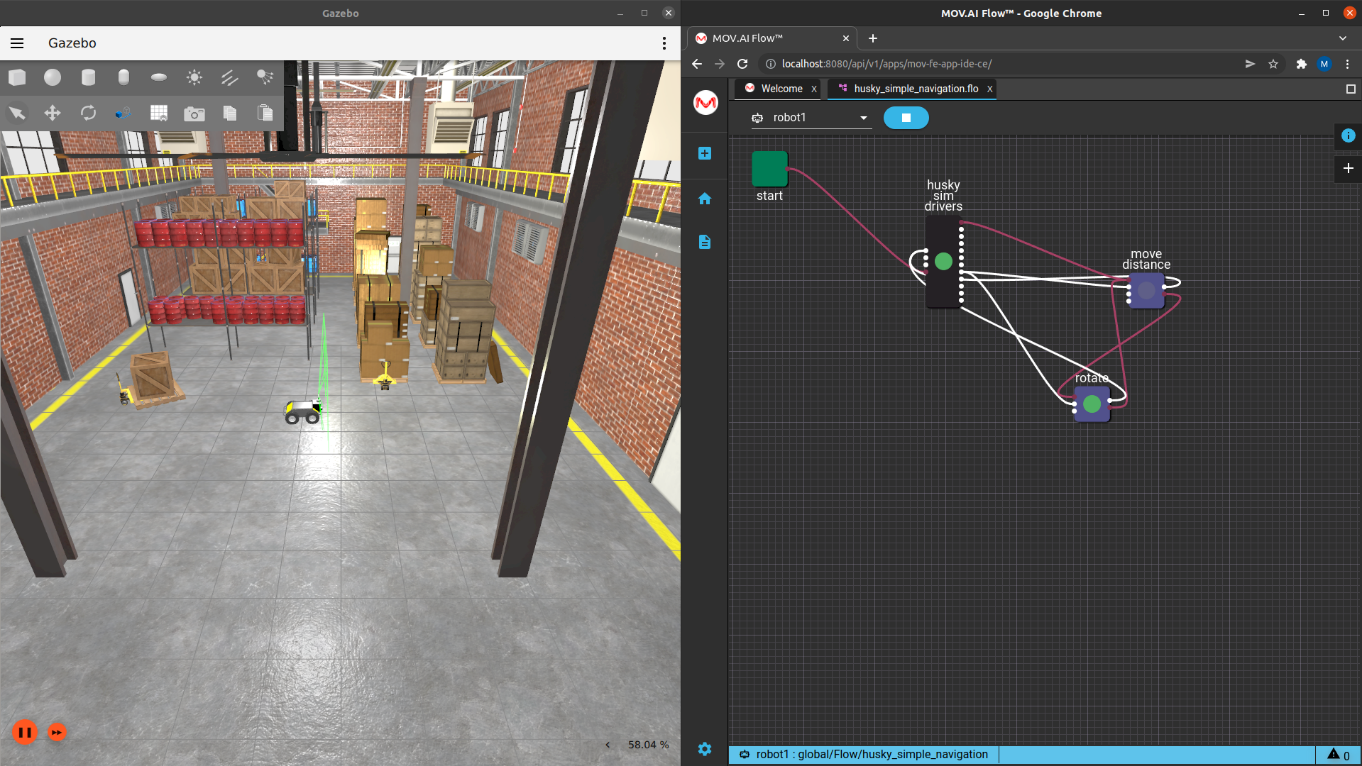Activate the translate mode tool
The image size is (1362, 766).
click(52, 113)
